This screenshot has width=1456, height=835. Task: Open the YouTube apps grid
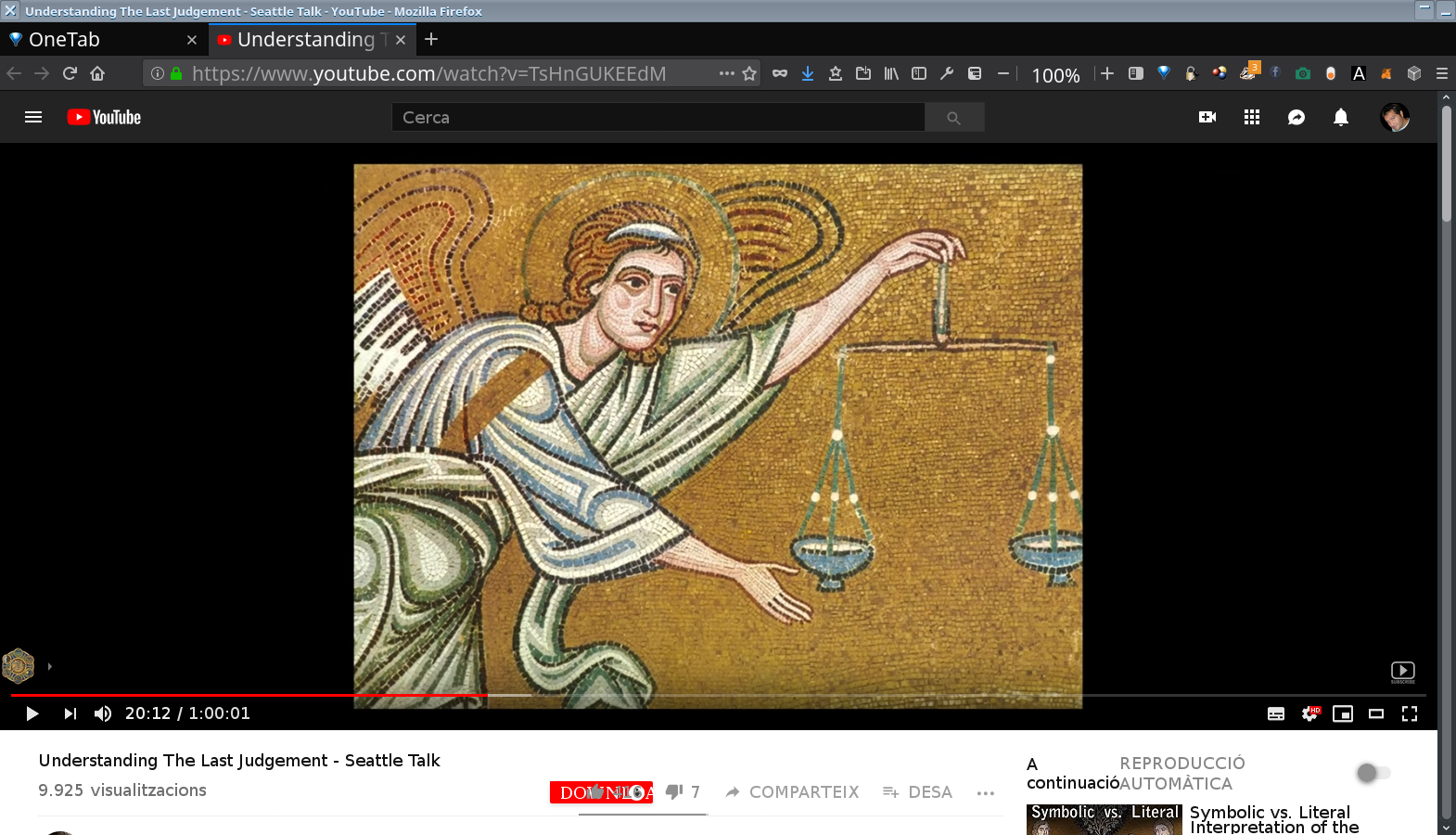pyautogui.click(x=1252, y=117)
